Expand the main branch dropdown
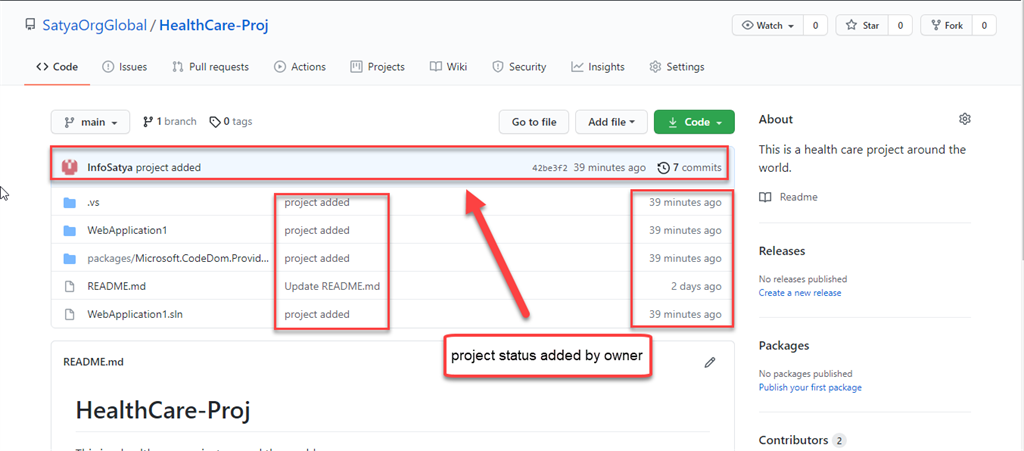The width and height of the screenshot is (1024, 451). pyautogui.click(x=90, y=122)
